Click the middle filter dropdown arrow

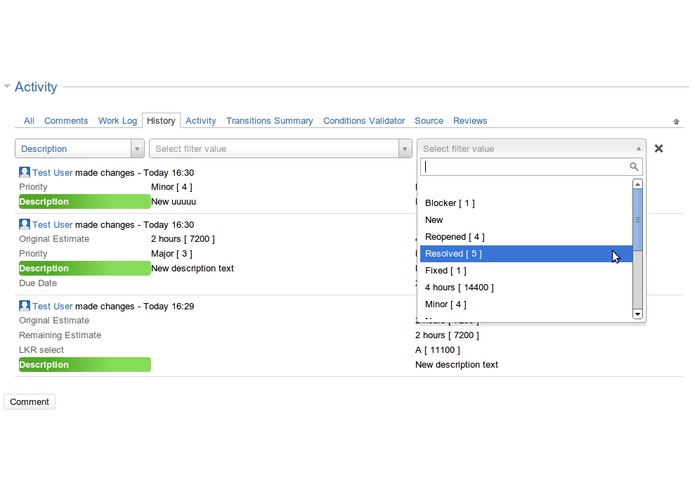tap(404, 149)
